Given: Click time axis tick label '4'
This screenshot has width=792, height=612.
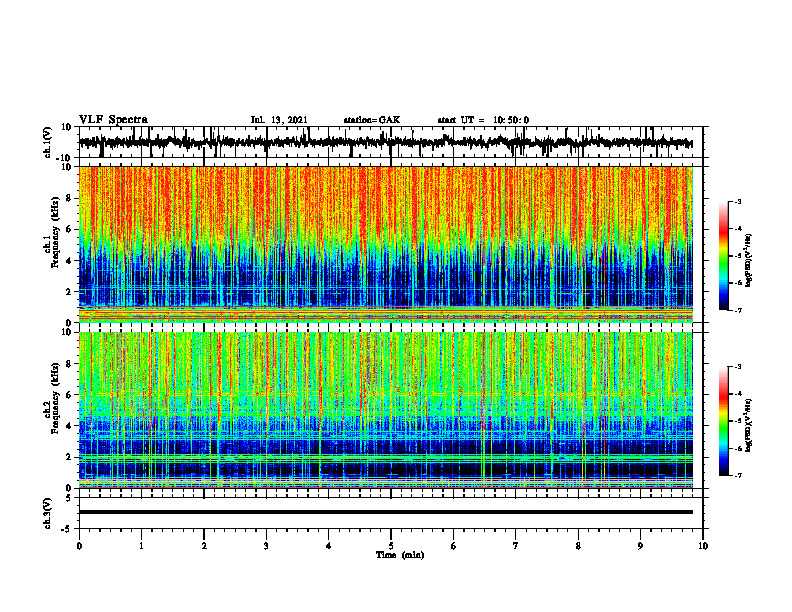Looking at the screenshot, I should coord(329,546).
